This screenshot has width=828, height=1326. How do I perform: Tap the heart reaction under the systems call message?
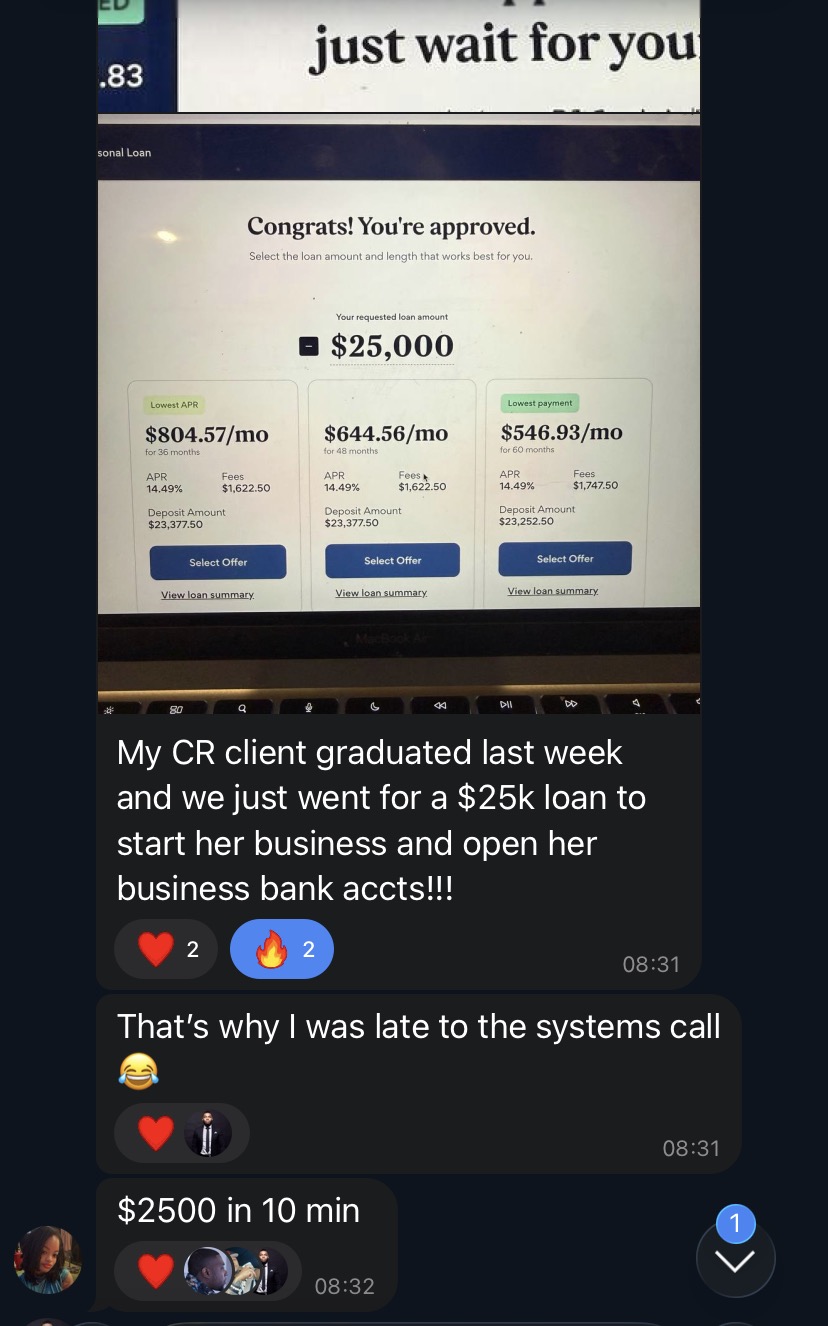point(156,1133)
